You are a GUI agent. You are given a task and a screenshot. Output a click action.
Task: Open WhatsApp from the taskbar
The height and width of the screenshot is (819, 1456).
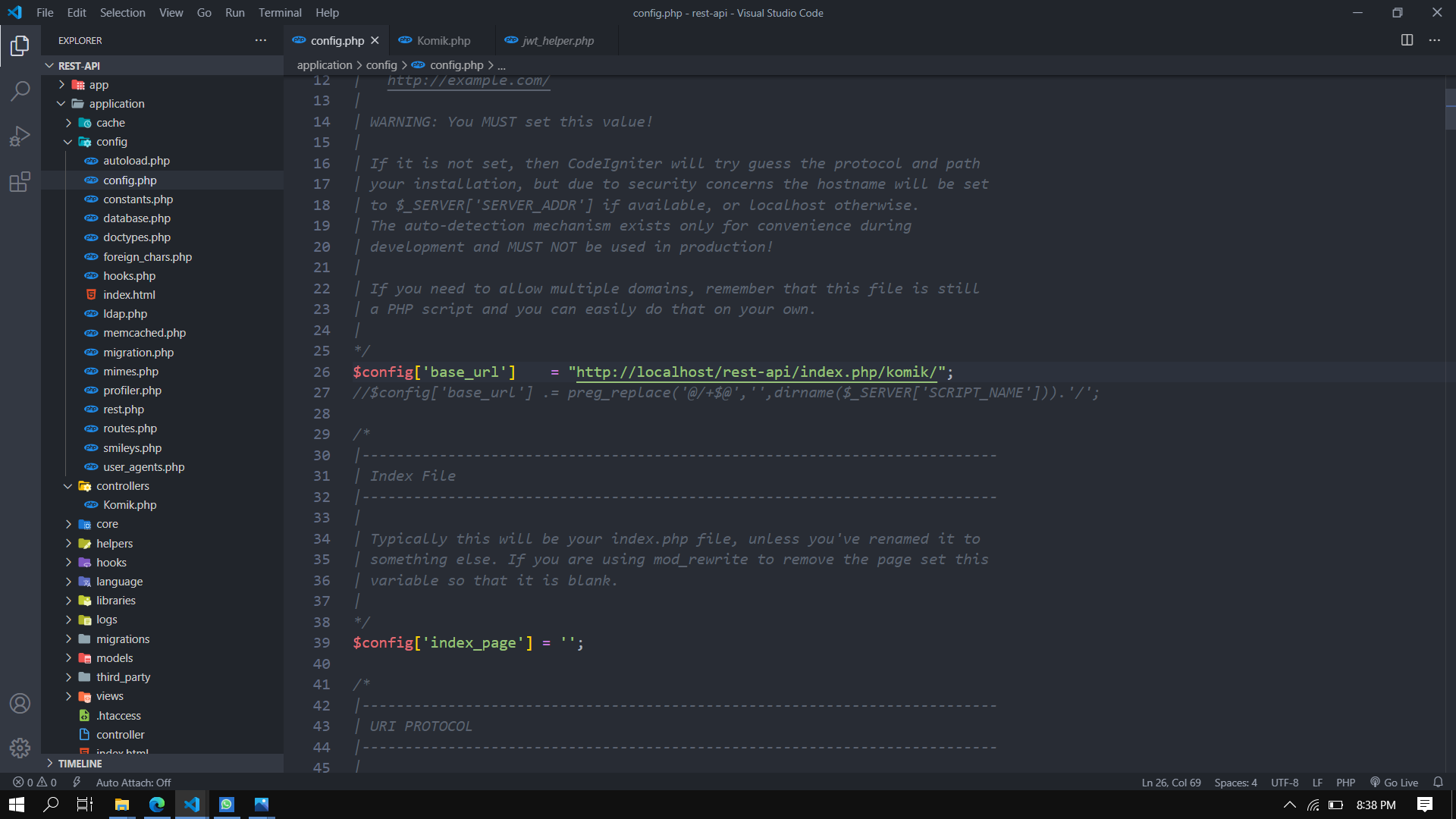click(x=227, y=805)
